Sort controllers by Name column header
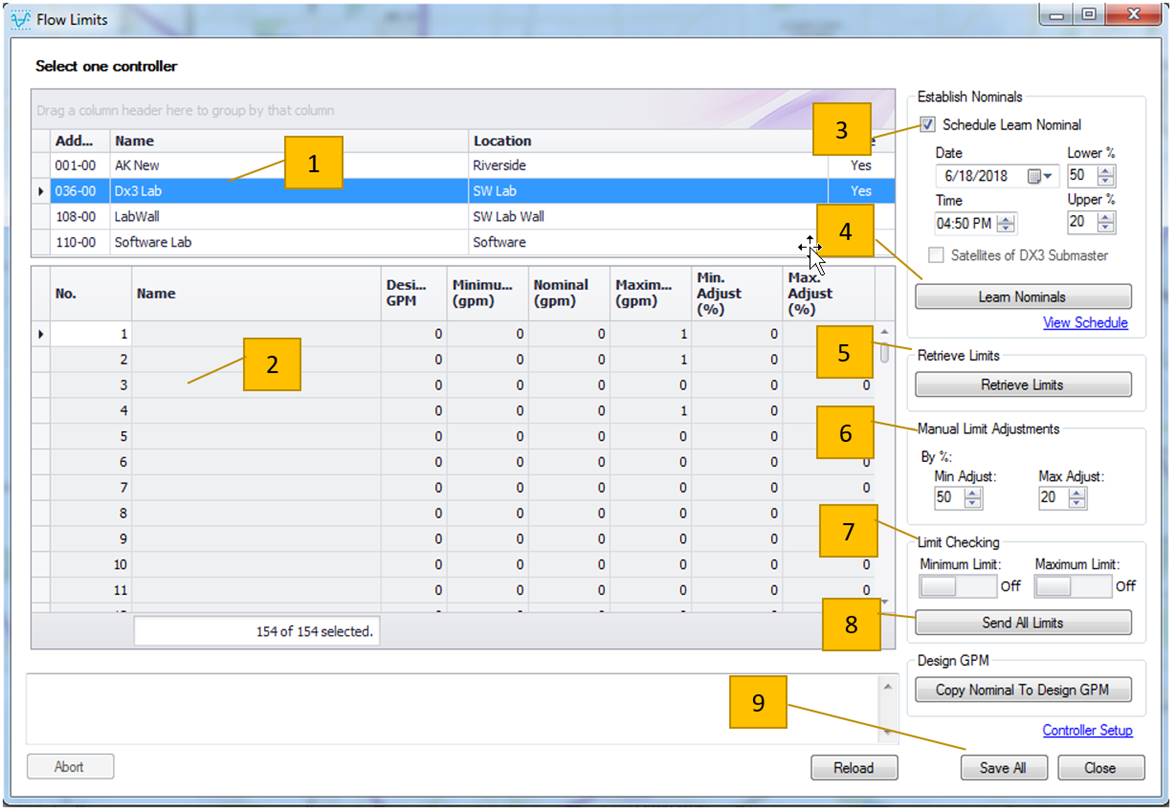Image resolution: width=1176 pixels, height=812 pixels. [x=289, y=141]
